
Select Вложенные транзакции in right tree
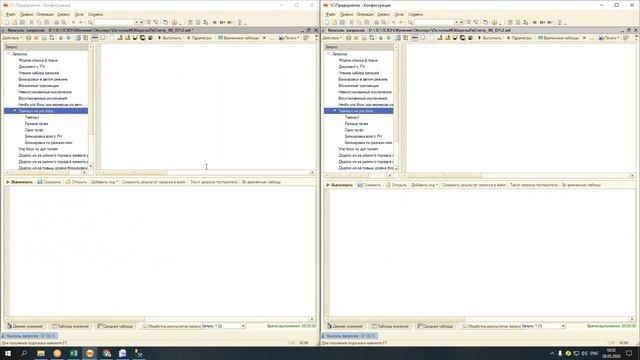[x=358, y=86]
